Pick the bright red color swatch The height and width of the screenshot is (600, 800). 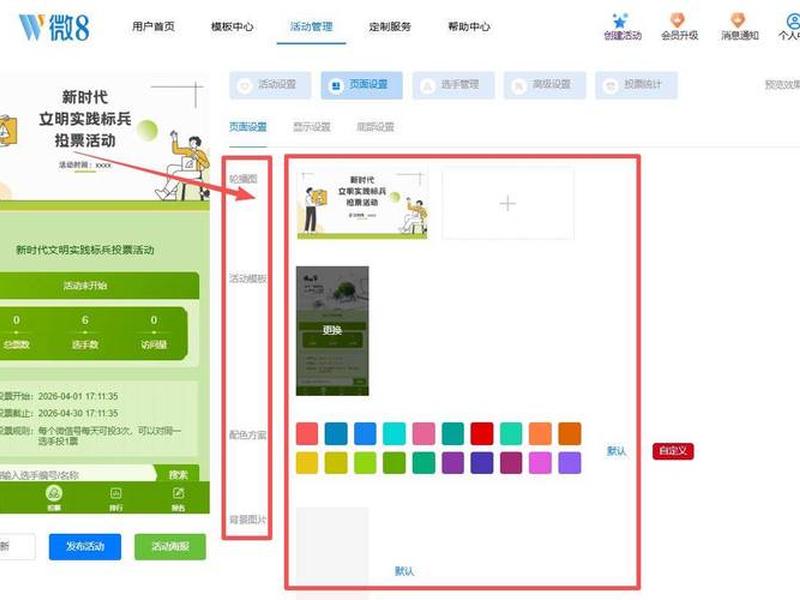pos(482,434)
